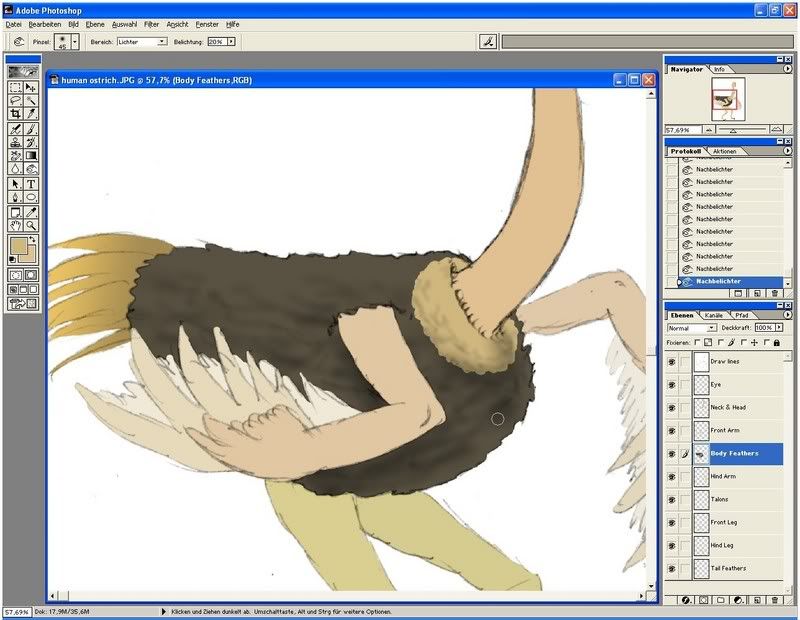Select the Blur tool
800x620 pixels.
[x=15, y=169]
